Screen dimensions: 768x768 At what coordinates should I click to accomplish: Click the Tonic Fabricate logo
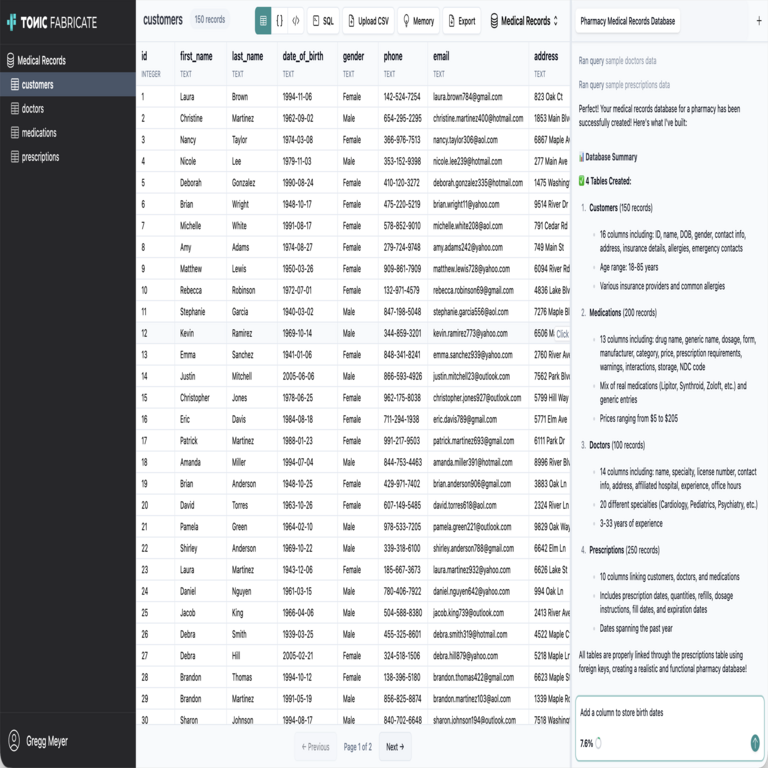pyautogui.click(x=52, y=21)
